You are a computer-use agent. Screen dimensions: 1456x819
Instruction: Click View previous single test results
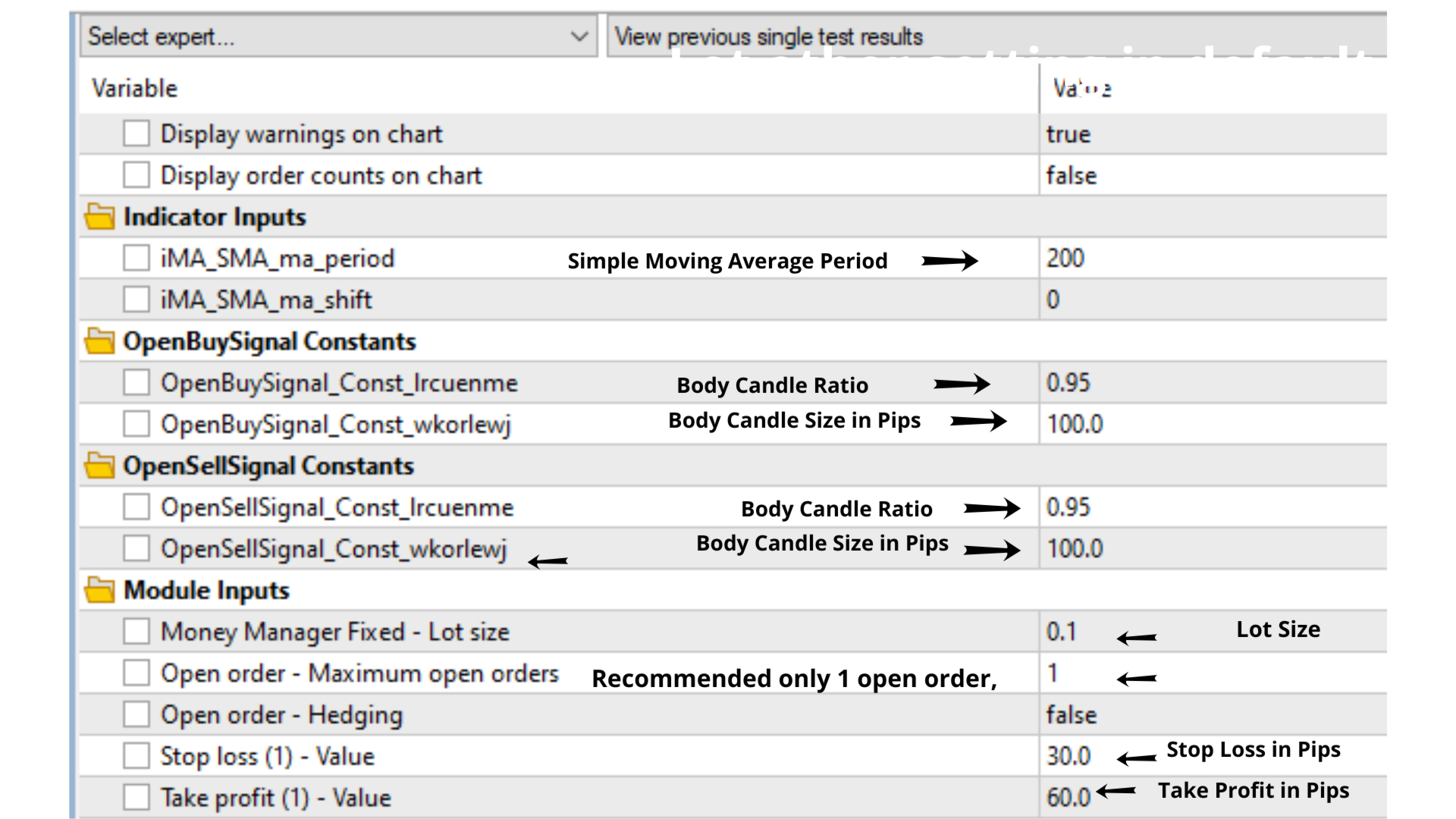(x=769, y=36)
